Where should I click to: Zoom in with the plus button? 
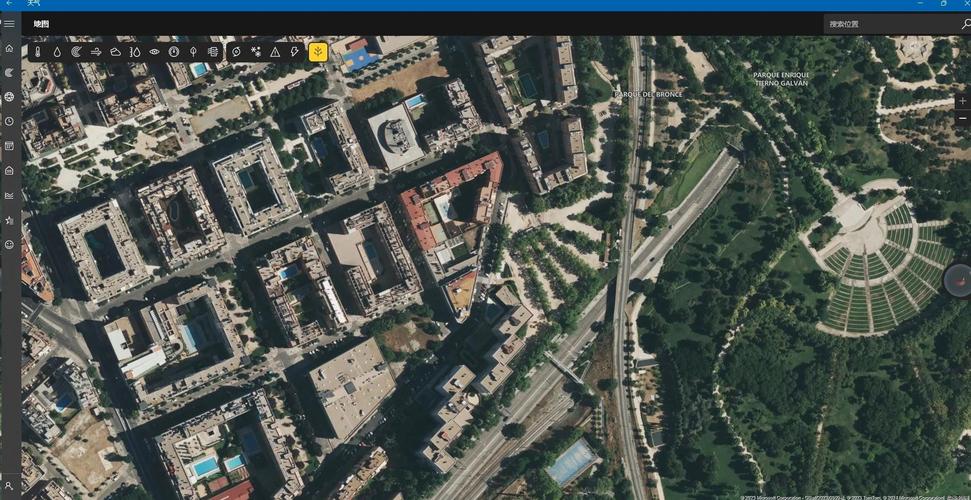(x=962, y=100)
